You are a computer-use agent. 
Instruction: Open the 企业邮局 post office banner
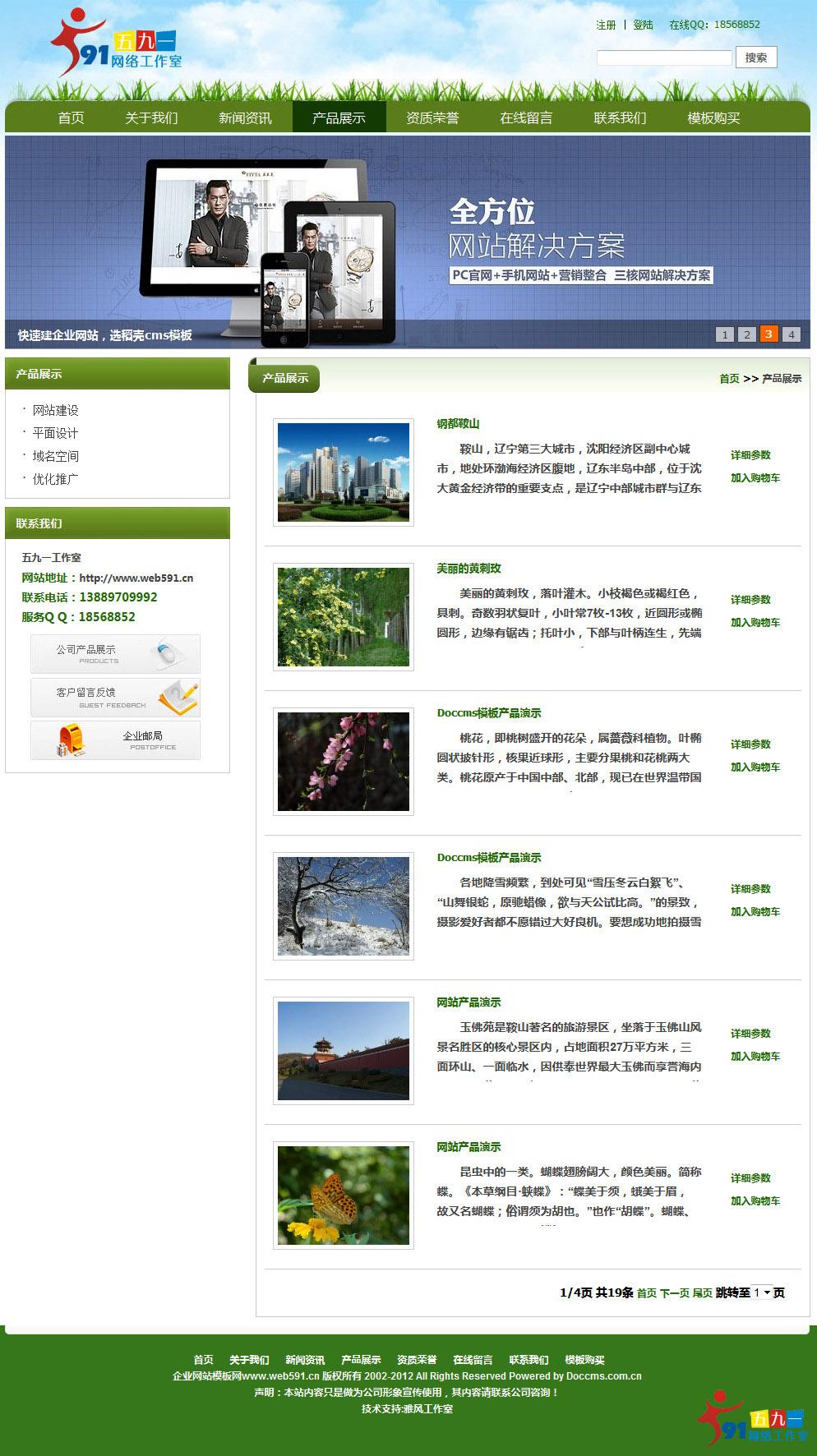coord(115,740)
